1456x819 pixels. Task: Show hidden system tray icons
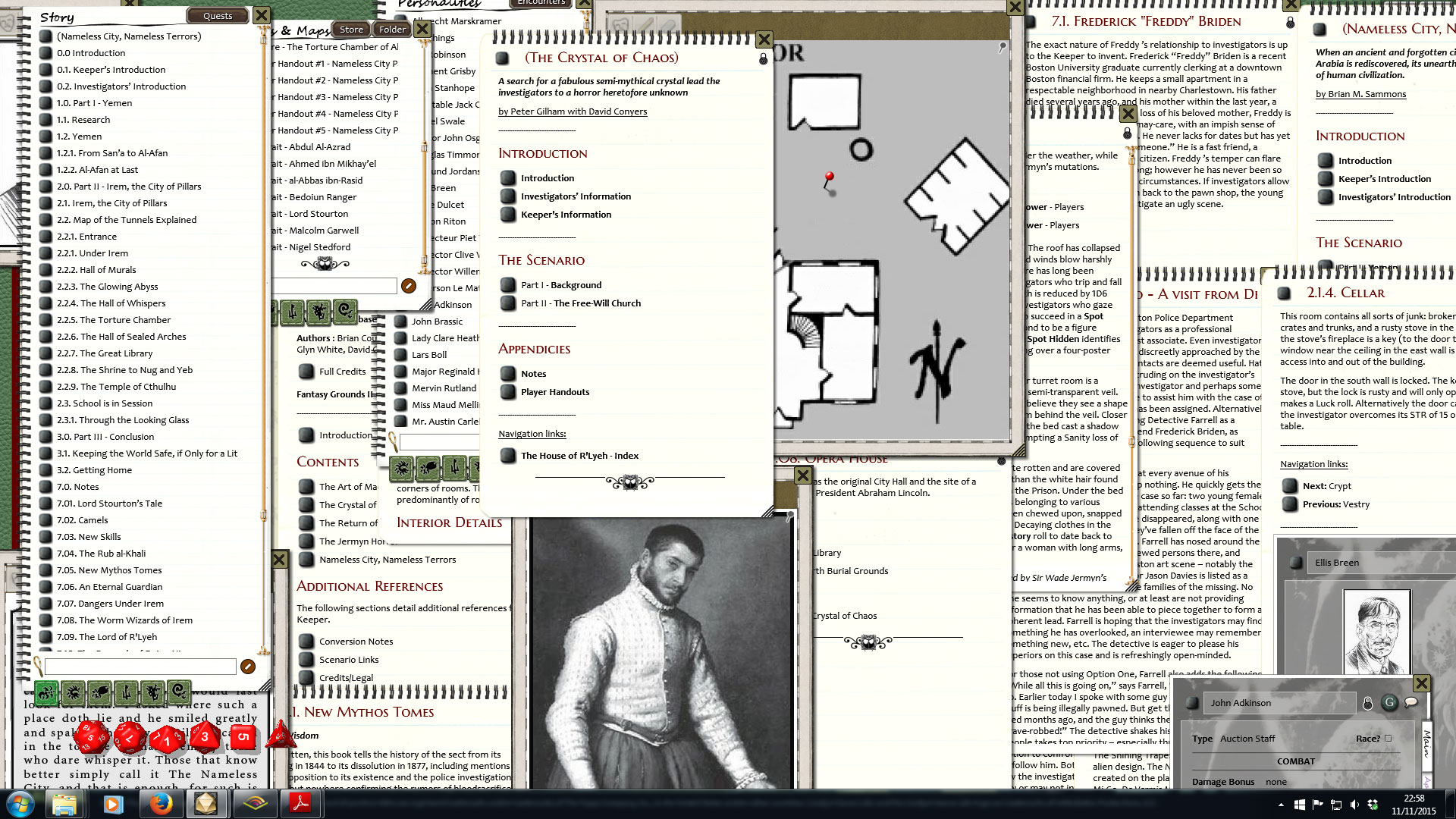[x=1281, y=805]
